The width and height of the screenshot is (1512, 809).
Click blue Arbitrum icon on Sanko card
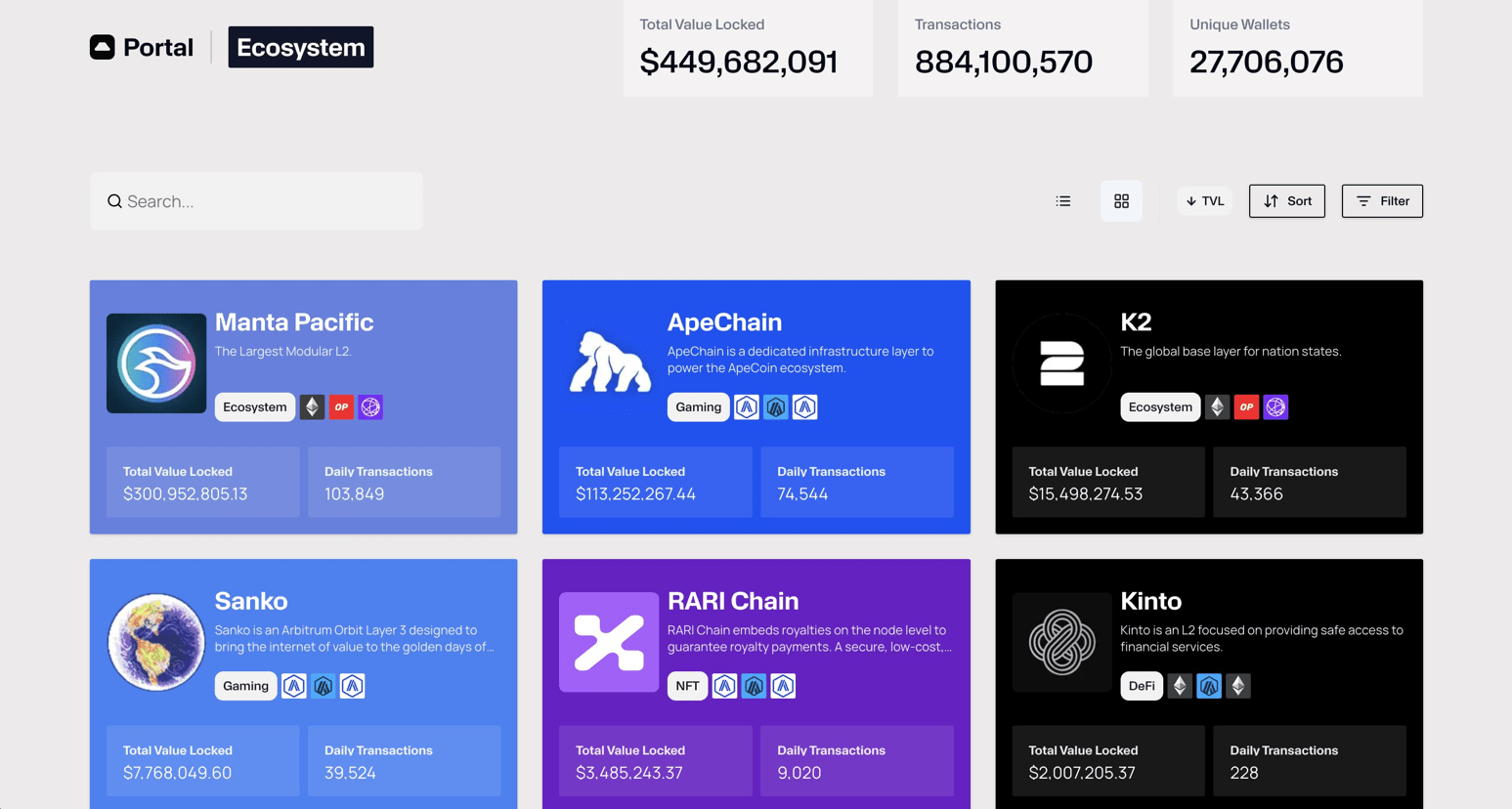tap(324, 686)
